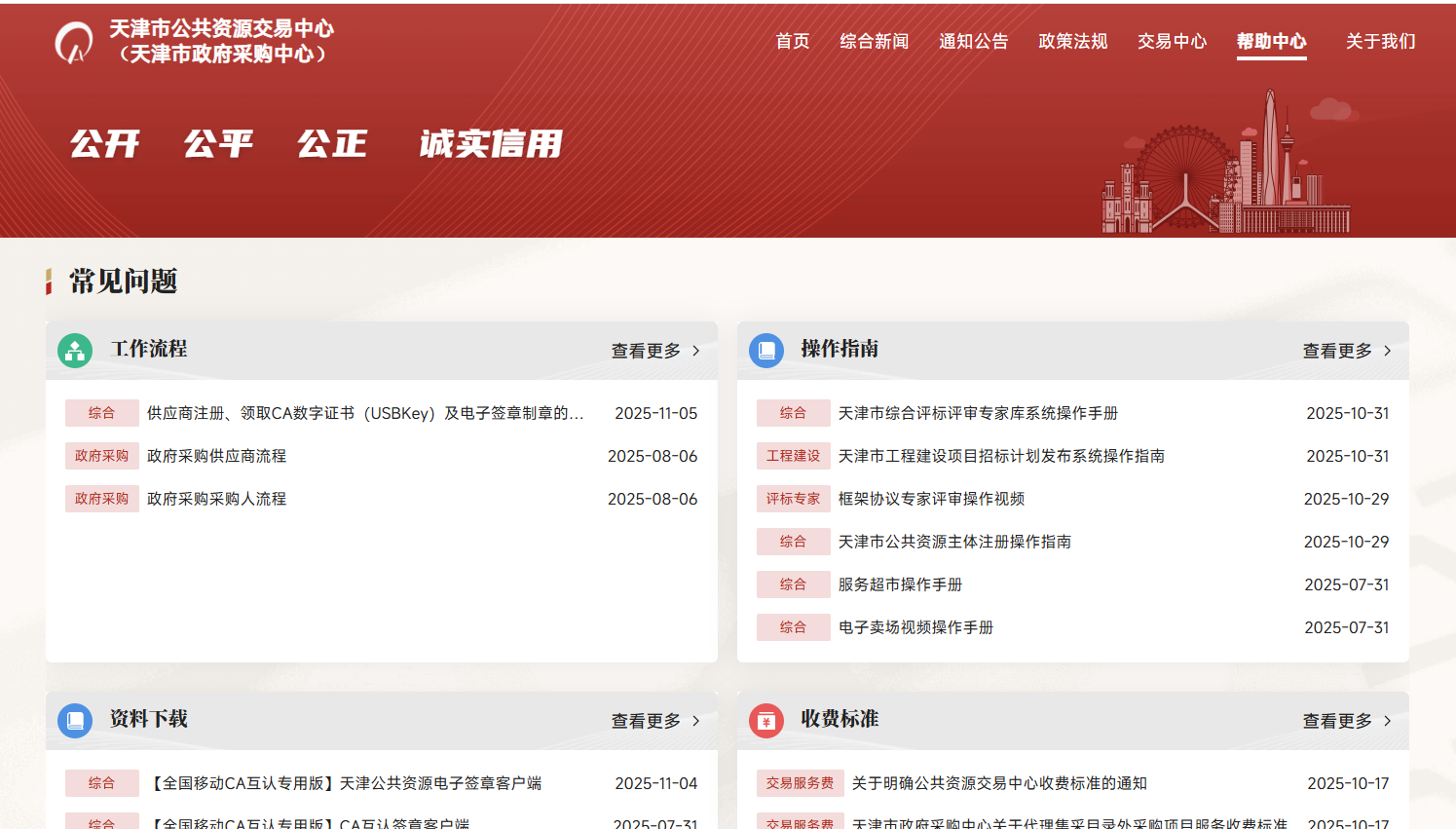Click the 工程建设 tag in 操作指南 panel

[x=793, y=455]
